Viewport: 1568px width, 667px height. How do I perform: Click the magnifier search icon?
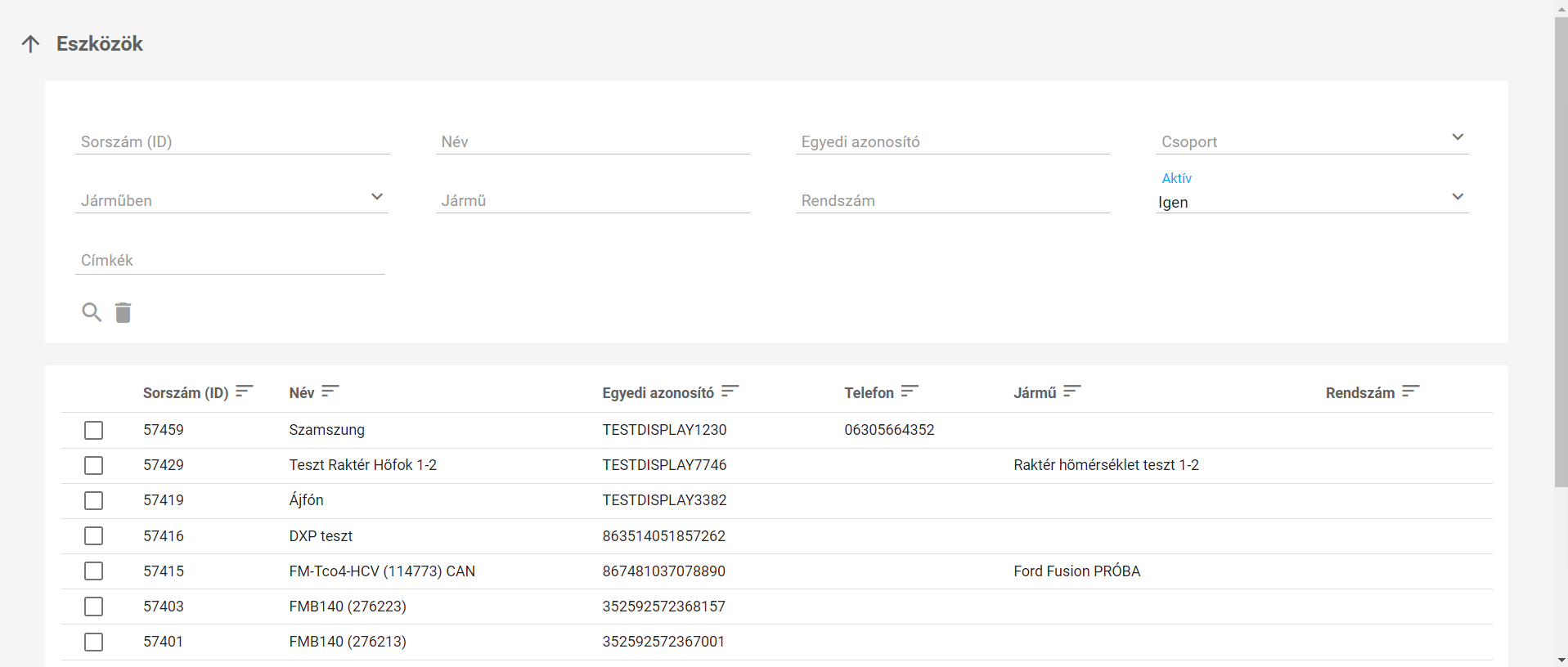pyautogui.click(x=92, y=312)
